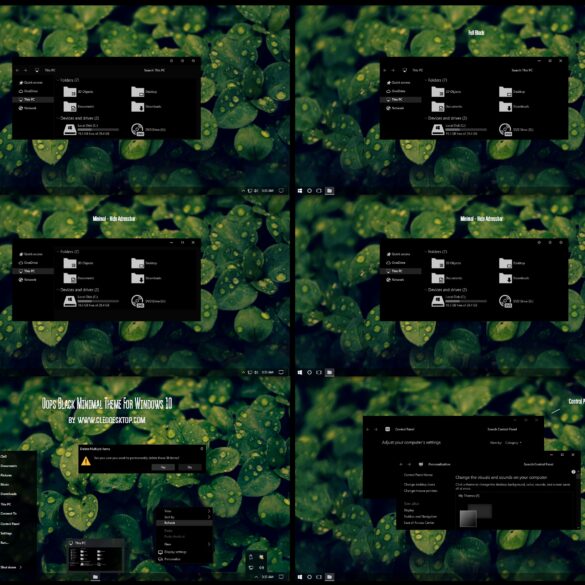Open Control Panel from the Start menu
Viewport: 585px width, 585px height.
[10, 524]
